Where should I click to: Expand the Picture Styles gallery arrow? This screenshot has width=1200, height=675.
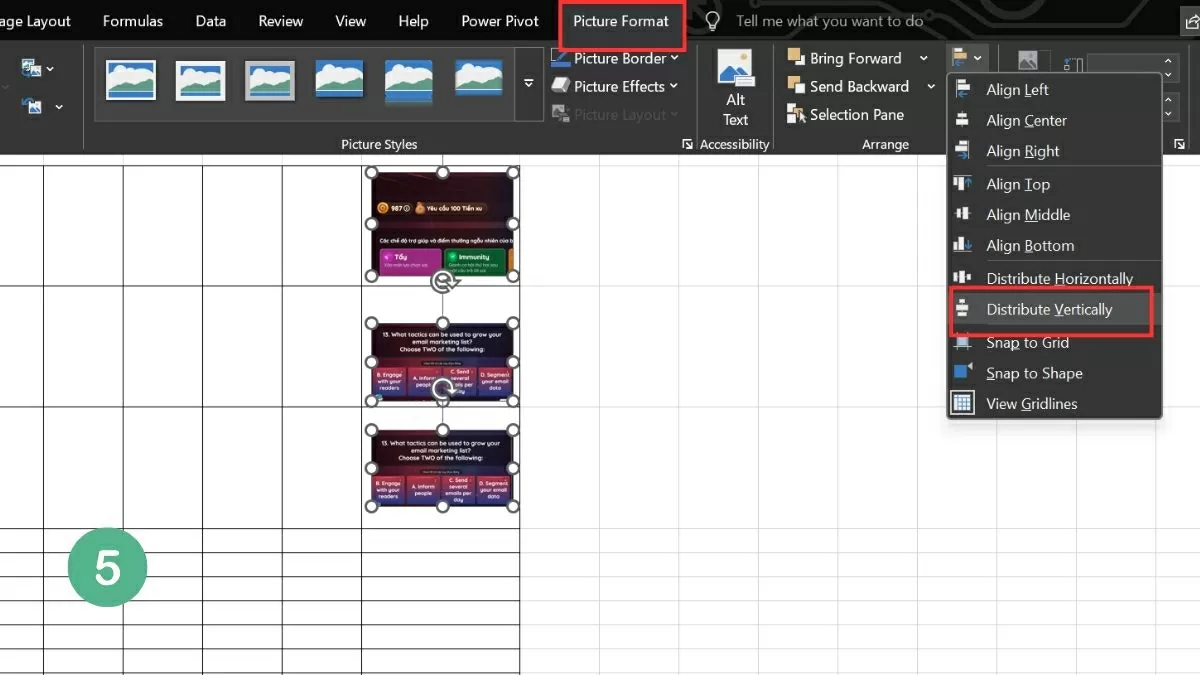[529, 83]
